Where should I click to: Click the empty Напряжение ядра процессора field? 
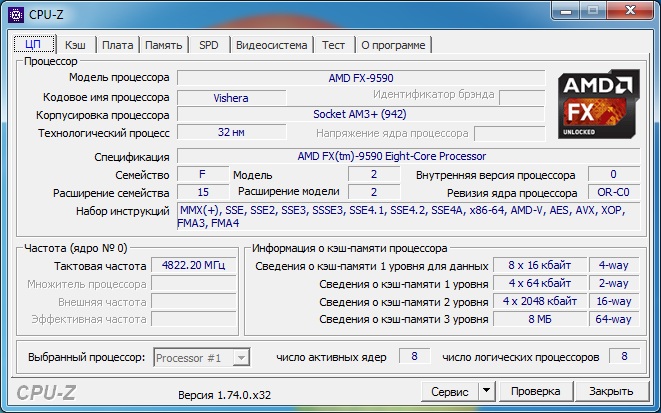510,133
